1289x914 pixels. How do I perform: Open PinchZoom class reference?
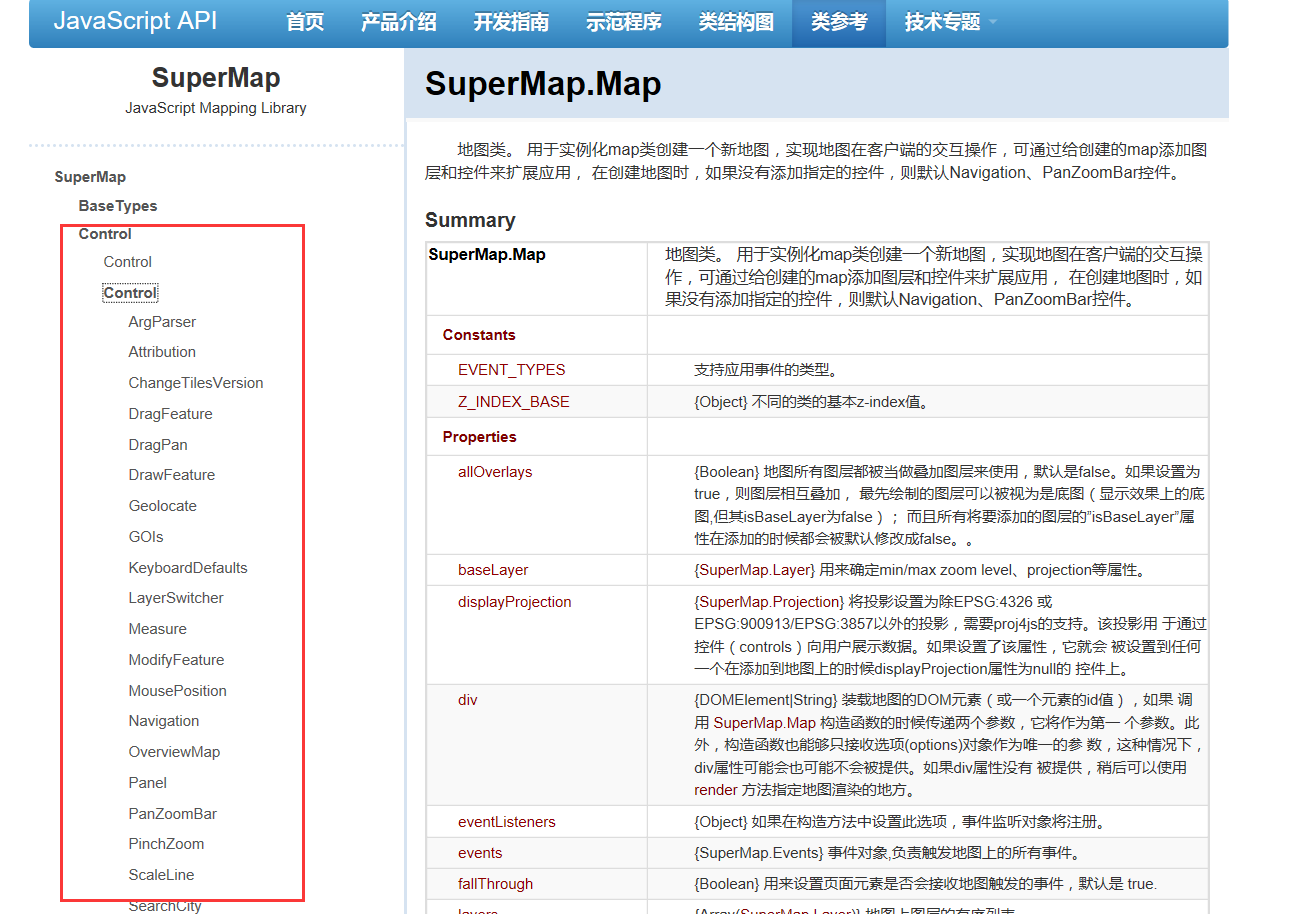coord(166,844)
